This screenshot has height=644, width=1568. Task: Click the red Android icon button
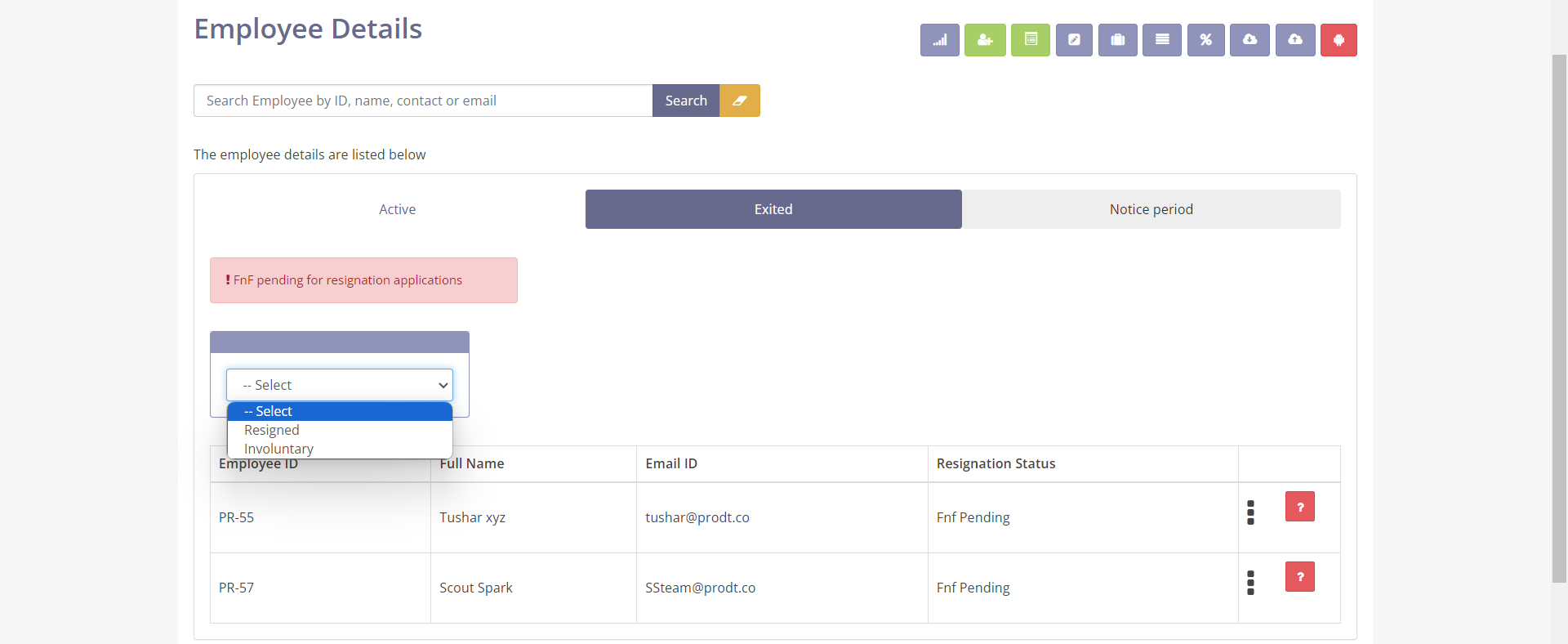pos(1339,40)
